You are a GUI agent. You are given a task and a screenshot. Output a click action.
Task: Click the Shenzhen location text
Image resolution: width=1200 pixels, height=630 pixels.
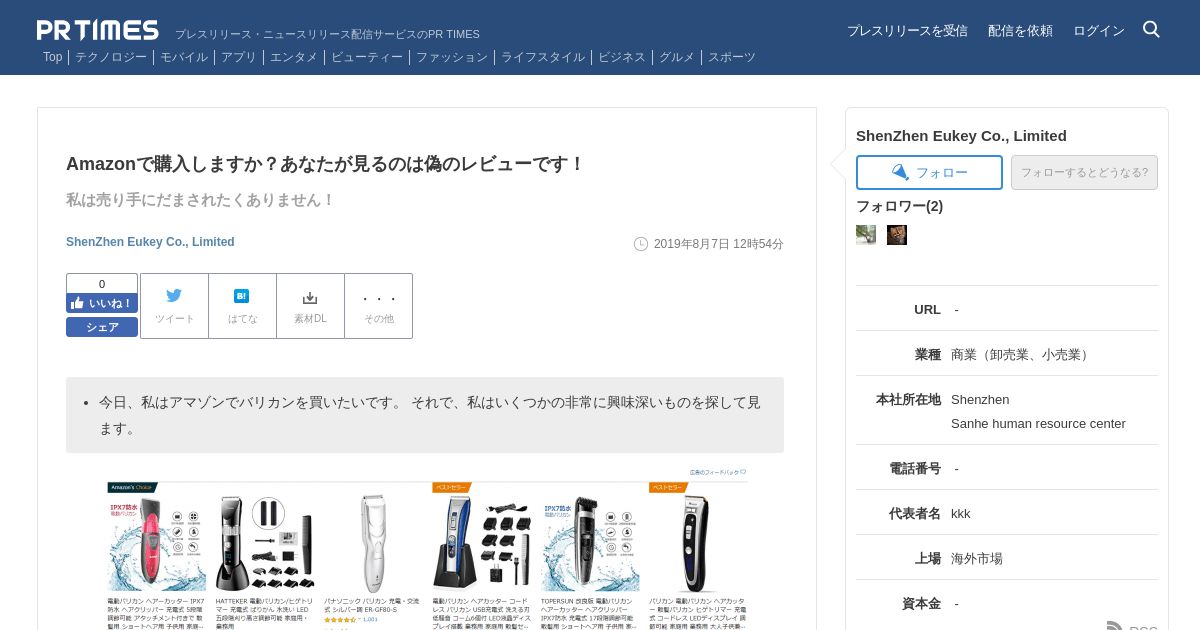[x=980, y=399]
